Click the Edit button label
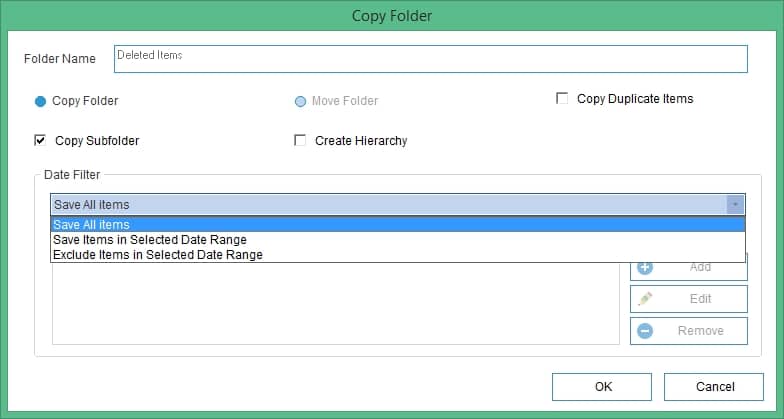This screenshot has width=784, height=419. tap(700, 298)
